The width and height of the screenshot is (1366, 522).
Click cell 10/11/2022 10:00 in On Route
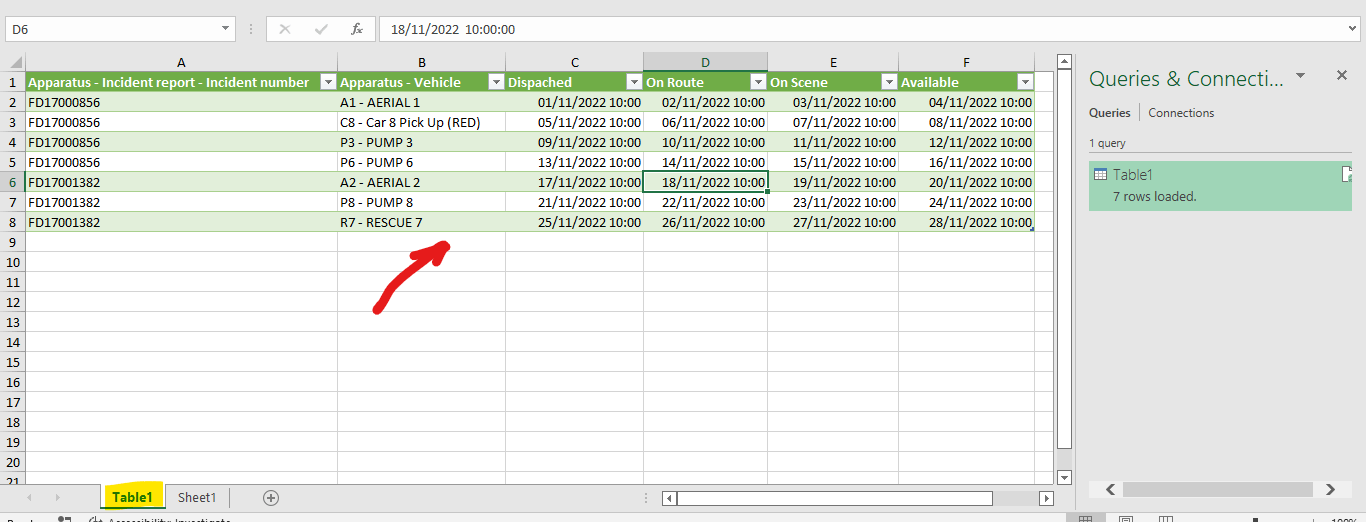point(706,142)
